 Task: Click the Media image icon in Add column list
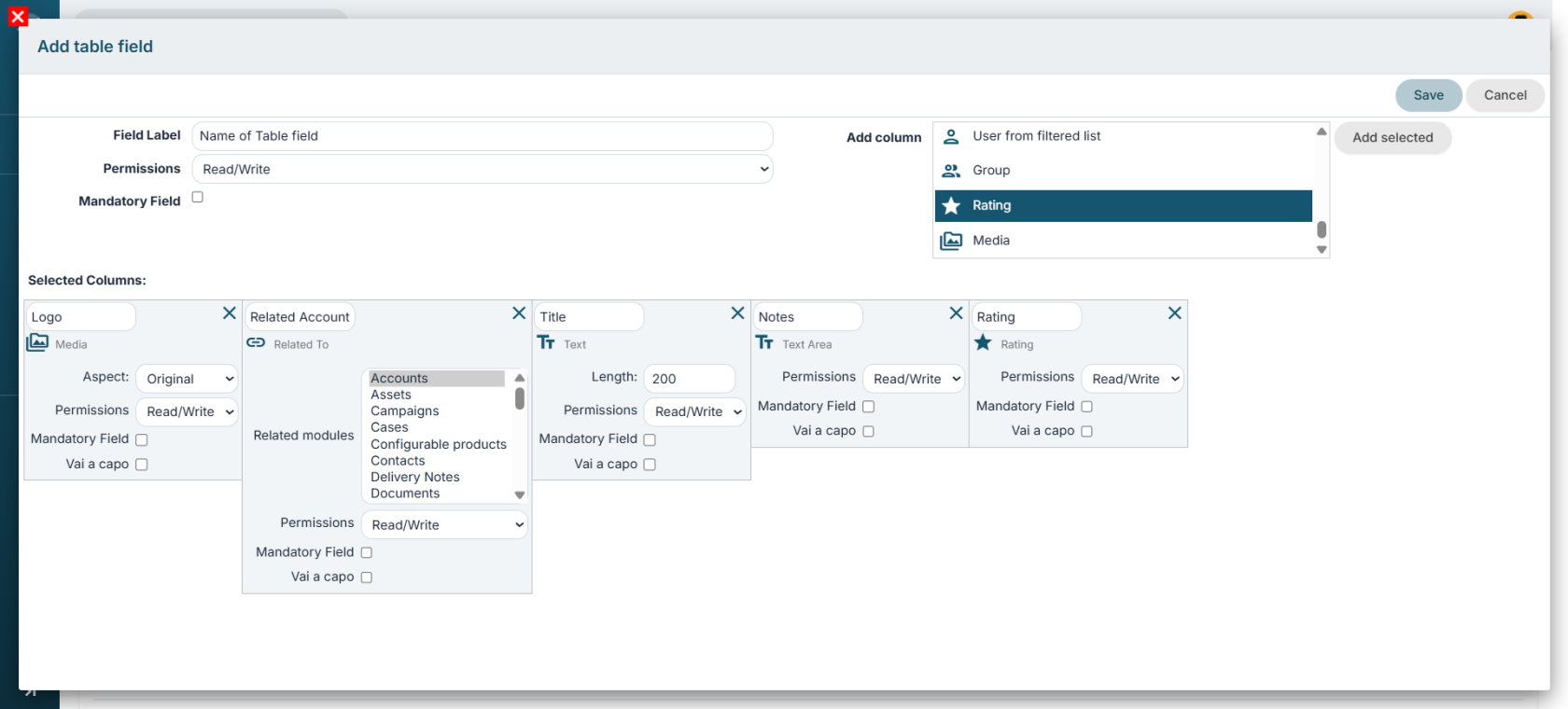951,241
